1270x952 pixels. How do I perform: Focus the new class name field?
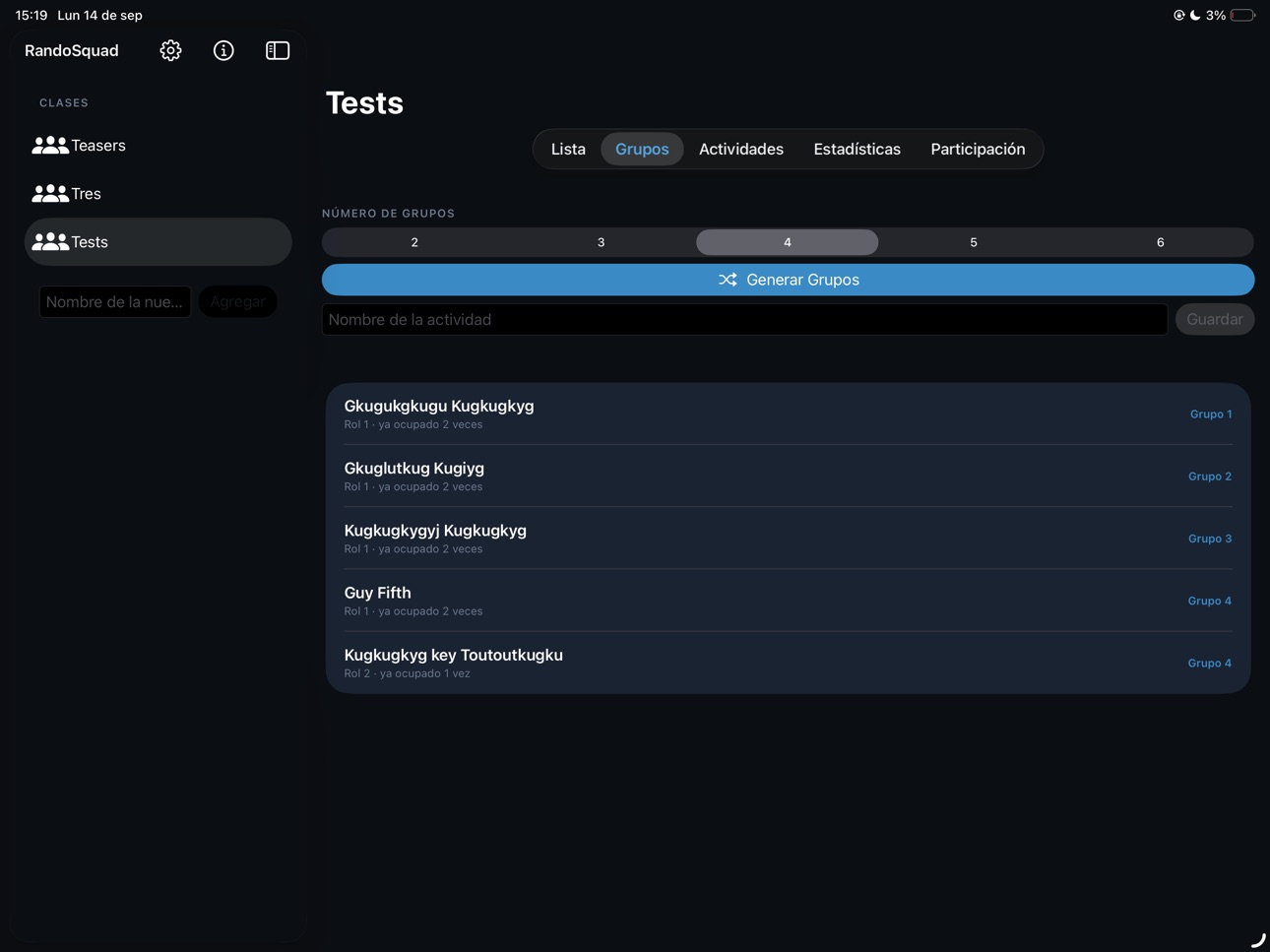point(115,301)
